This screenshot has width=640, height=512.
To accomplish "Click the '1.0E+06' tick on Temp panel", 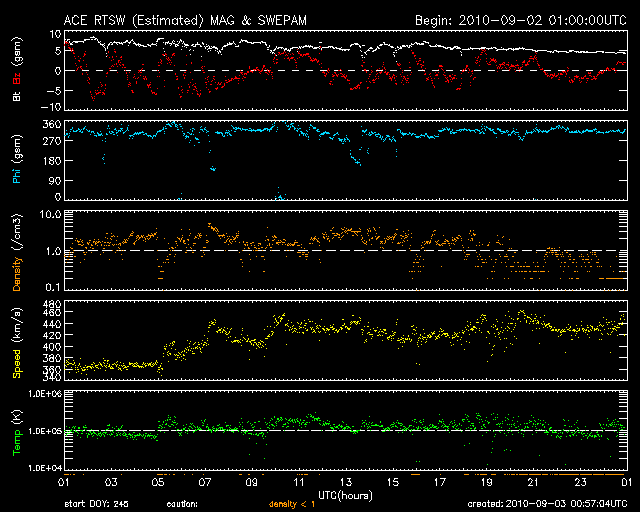I will coord(44,394).
